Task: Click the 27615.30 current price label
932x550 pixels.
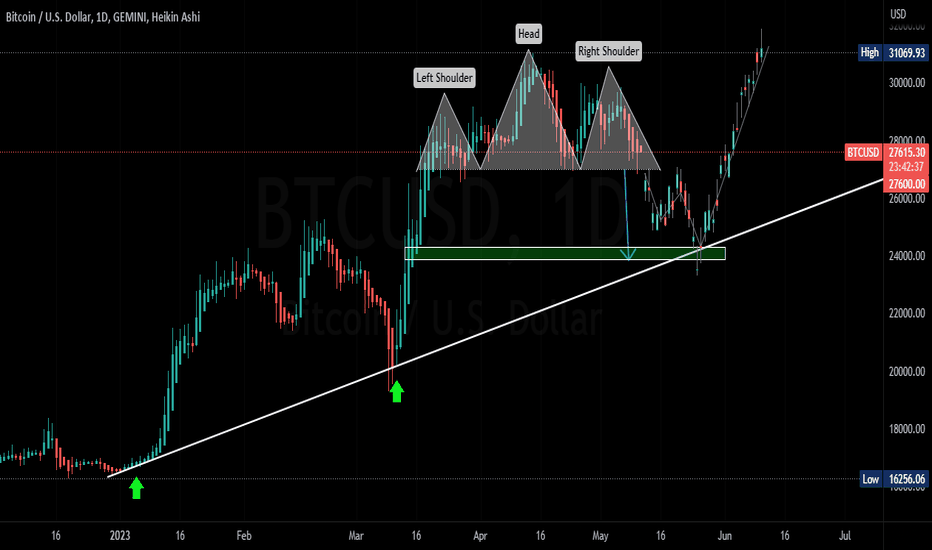Action: click(906, 153)
